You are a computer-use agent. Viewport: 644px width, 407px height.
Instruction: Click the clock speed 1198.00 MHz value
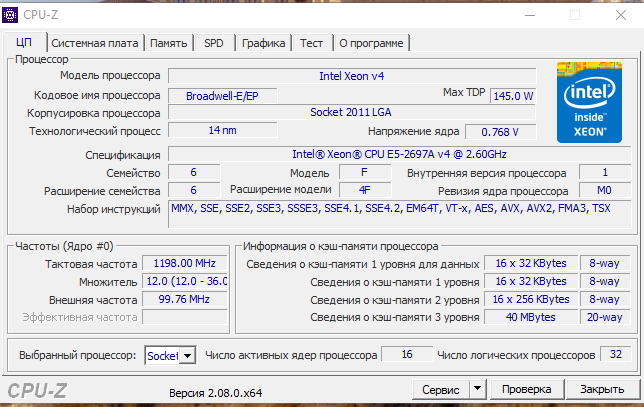185,263
